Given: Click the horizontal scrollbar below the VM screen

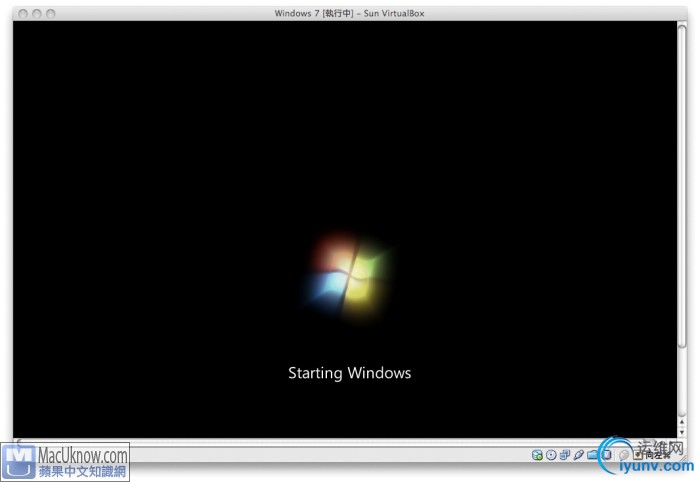Looking at the screenshot, I should [345, 442].
